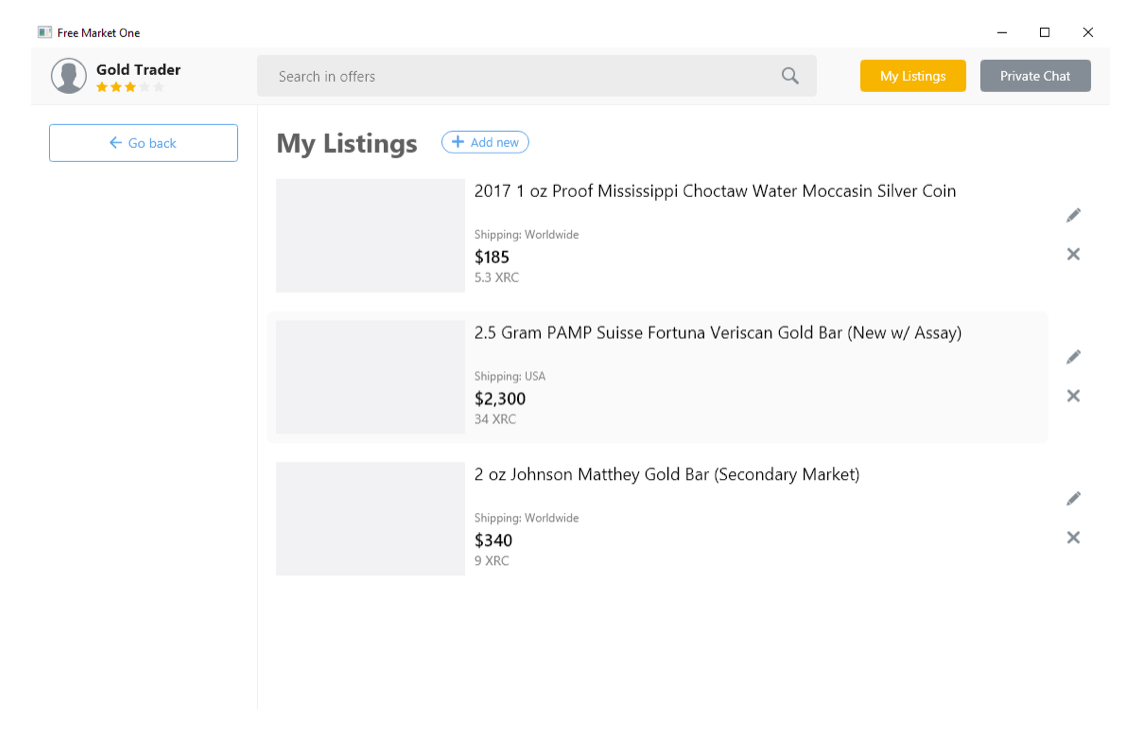Click the search magnifier icon
The height and width of the screenshot is (729, 1141).
[790, 76]
